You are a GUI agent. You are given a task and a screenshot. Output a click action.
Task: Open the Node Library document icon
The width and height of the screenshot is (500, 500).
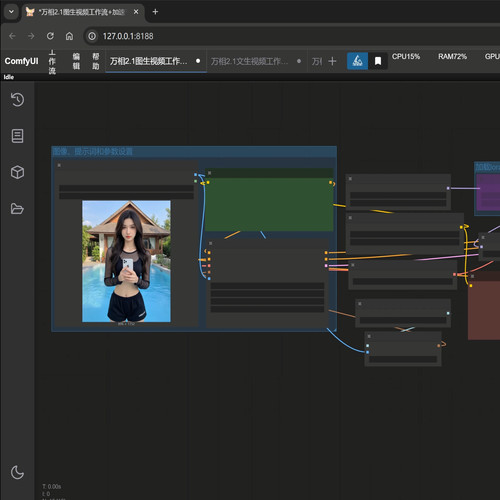tap(17, 136)
